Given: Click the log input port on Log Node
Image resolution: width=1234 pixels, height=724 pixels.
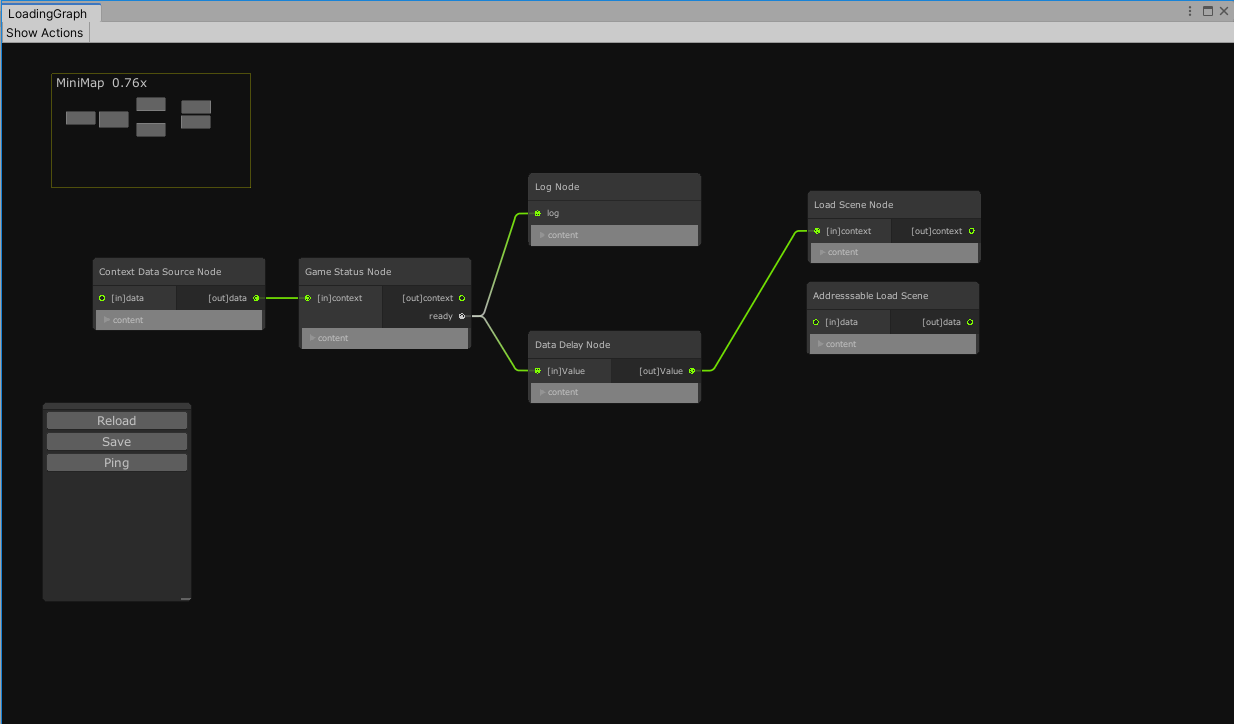Looking at the screenshot, I should 538,213.
